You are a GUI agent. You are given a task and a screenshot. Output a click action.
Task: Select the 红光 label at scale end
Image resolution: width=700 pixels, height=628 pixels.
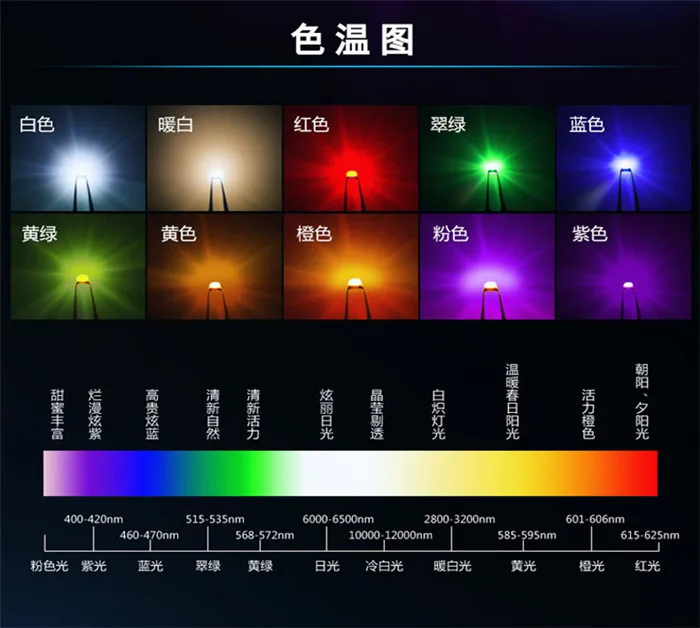647,566
